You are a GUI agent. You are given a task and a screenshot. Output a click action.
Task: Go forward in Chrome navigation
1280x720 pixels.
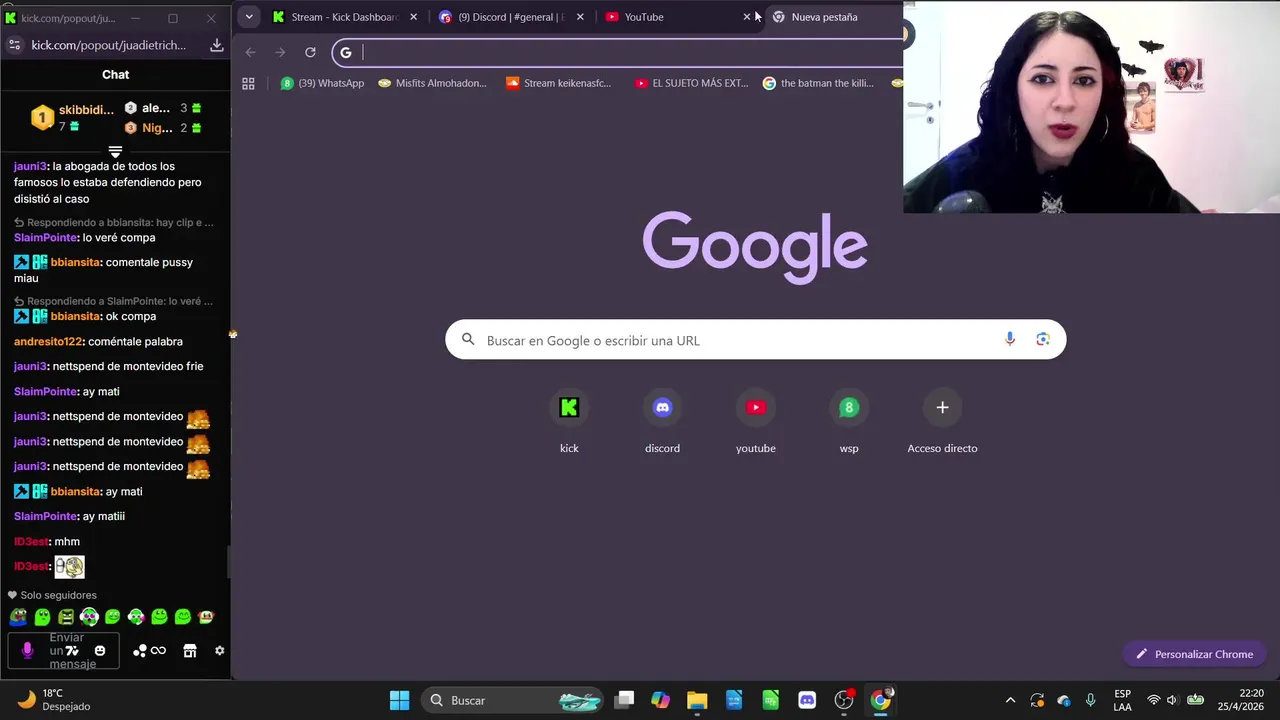point(280,52)
